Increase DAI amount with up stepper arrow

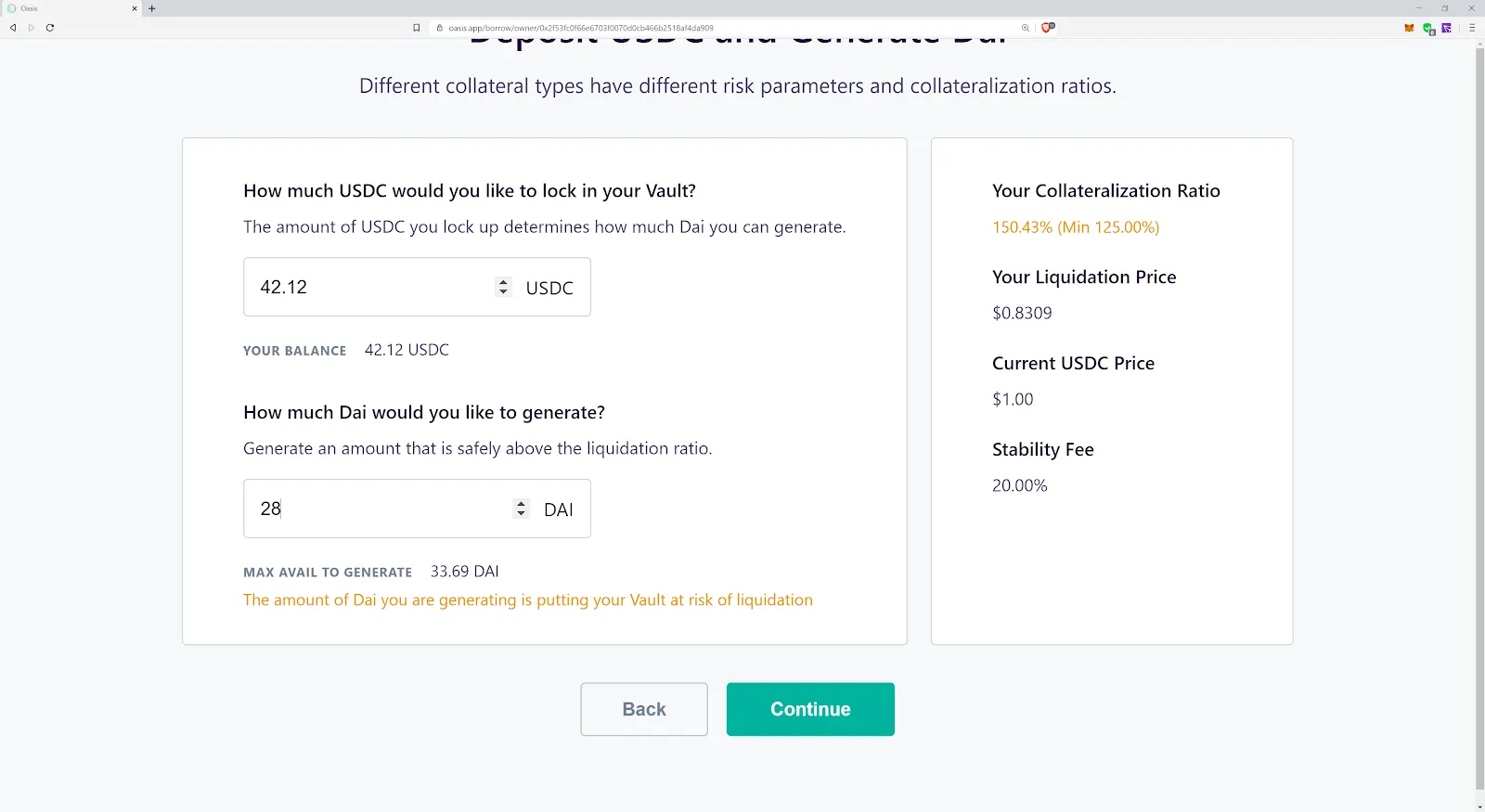[x=521, y=504]
